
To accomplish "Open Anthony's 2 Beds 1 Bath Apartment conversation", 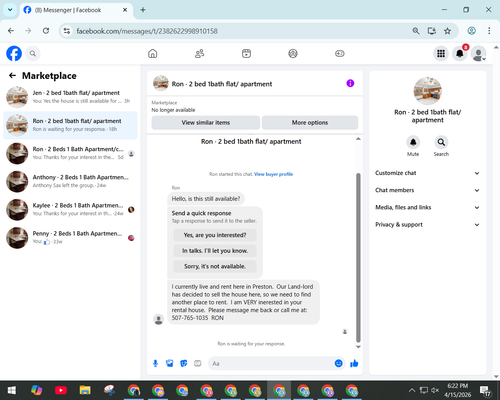I will pyautogui.click(x=70, y=181).
